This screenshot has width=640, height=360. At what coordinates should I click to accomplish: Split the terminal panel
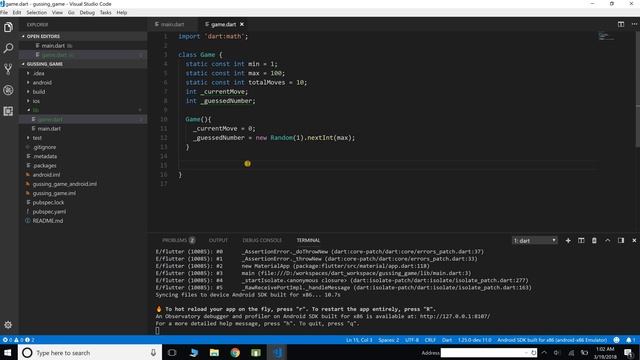[581, 241]
